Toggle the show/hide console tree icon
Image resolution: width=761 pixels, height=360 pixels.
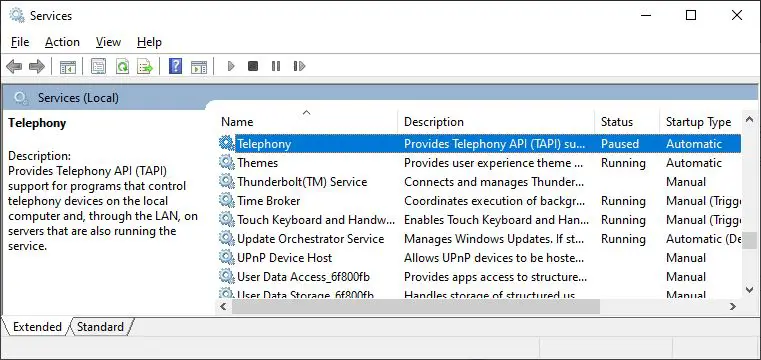(x=67, y=66)
